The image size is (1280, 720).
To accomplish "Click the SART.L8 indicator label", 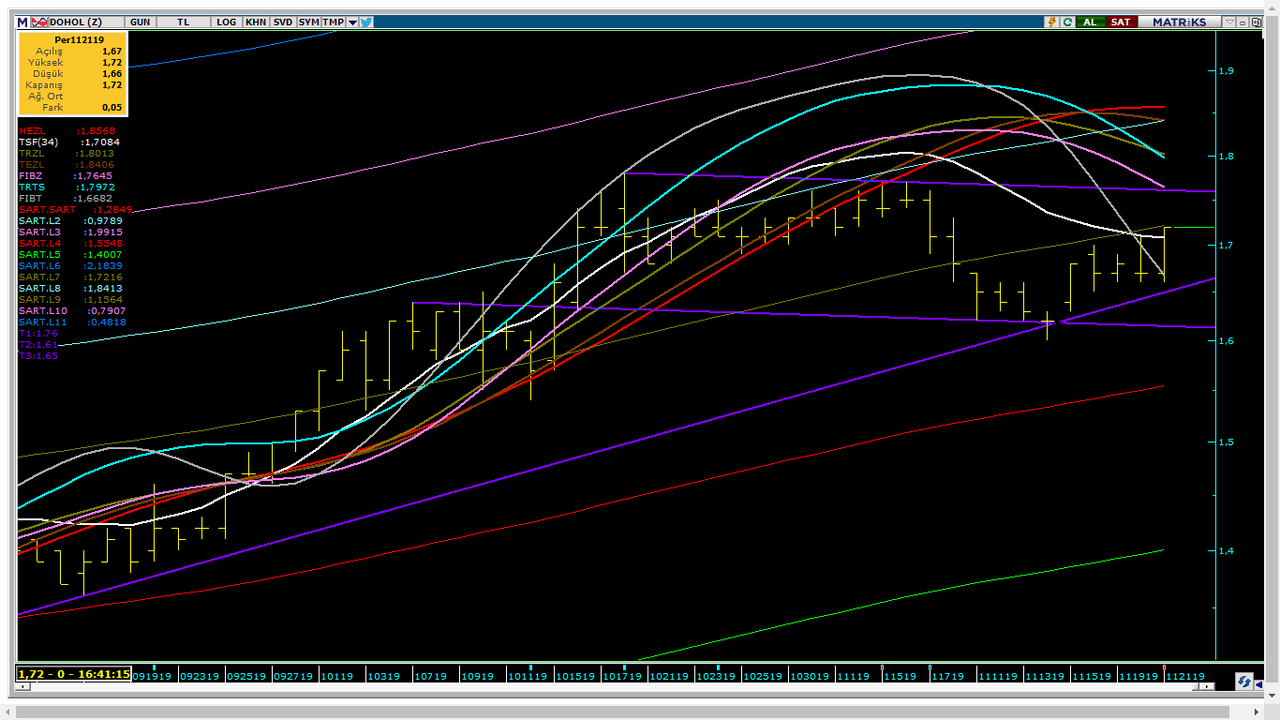I will pos(40,289).
